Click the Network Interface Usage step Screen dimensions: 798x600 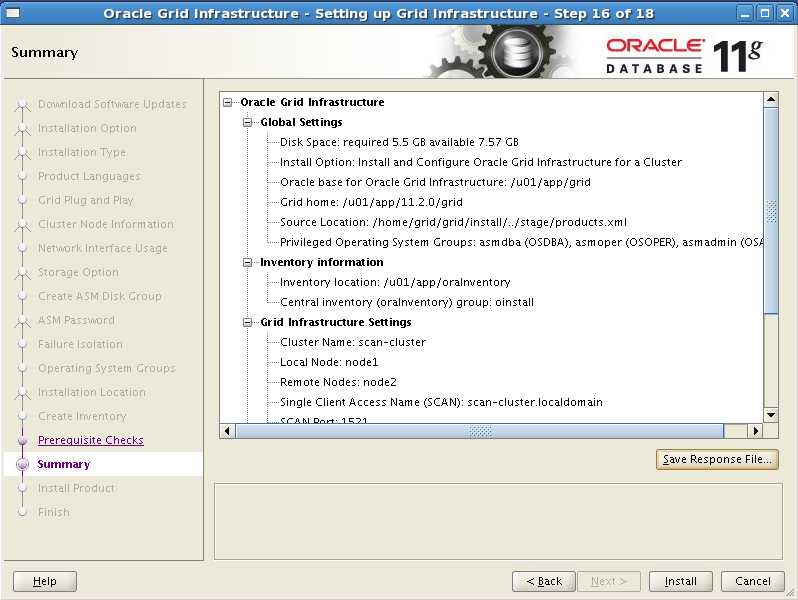click(102, 248)
